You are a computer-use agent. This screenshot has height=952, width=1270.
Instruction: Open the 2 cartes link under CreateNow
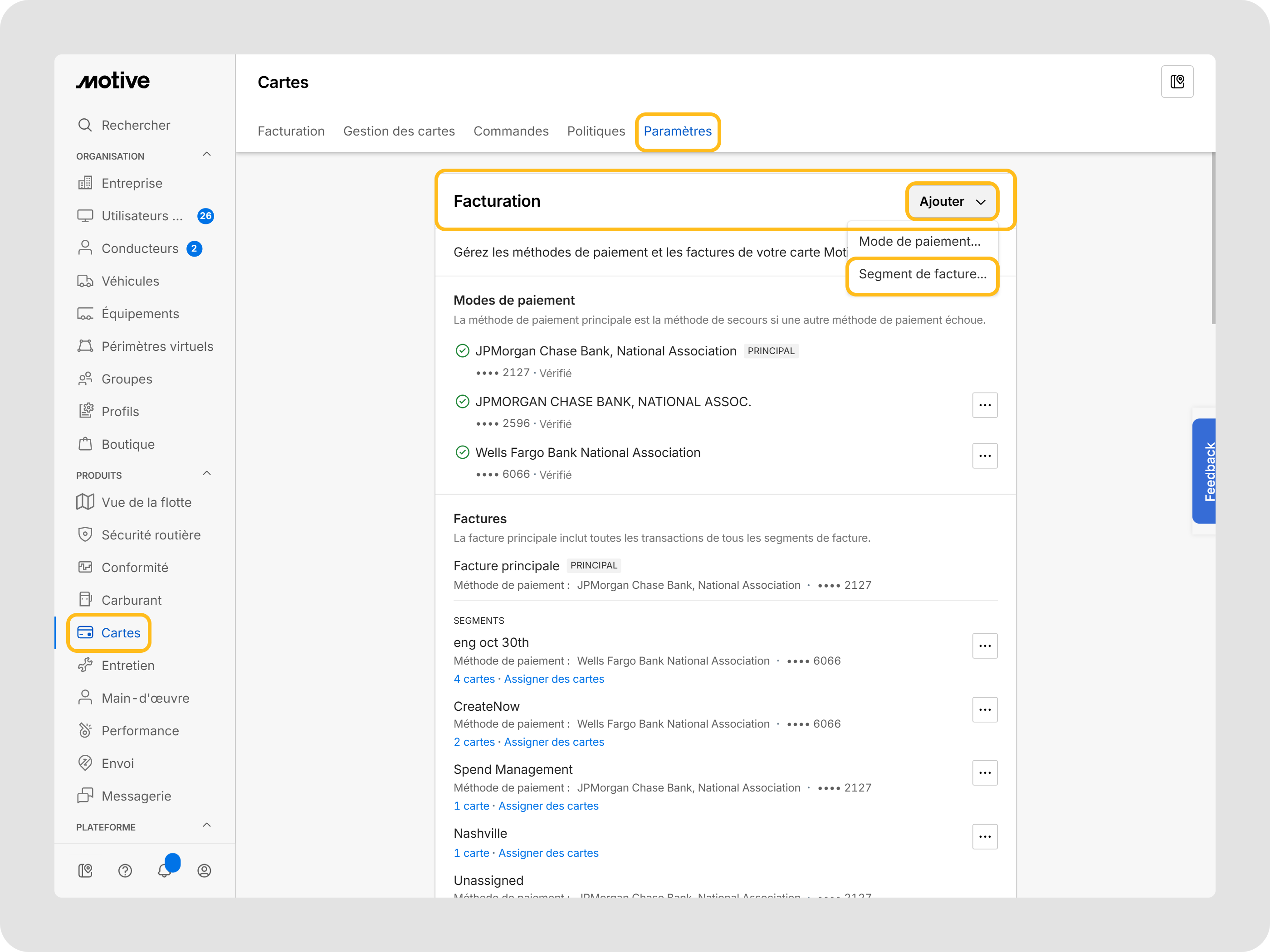click(474, 742)
